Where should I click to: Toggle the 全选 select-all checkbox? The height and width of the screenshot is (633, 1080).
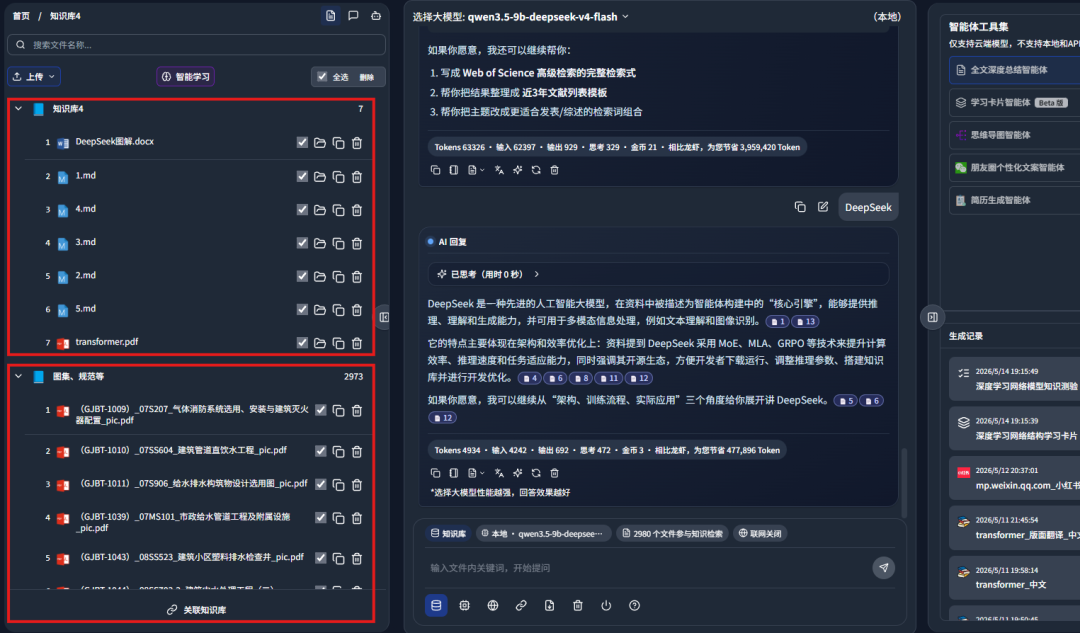click(x=322, y=76)
